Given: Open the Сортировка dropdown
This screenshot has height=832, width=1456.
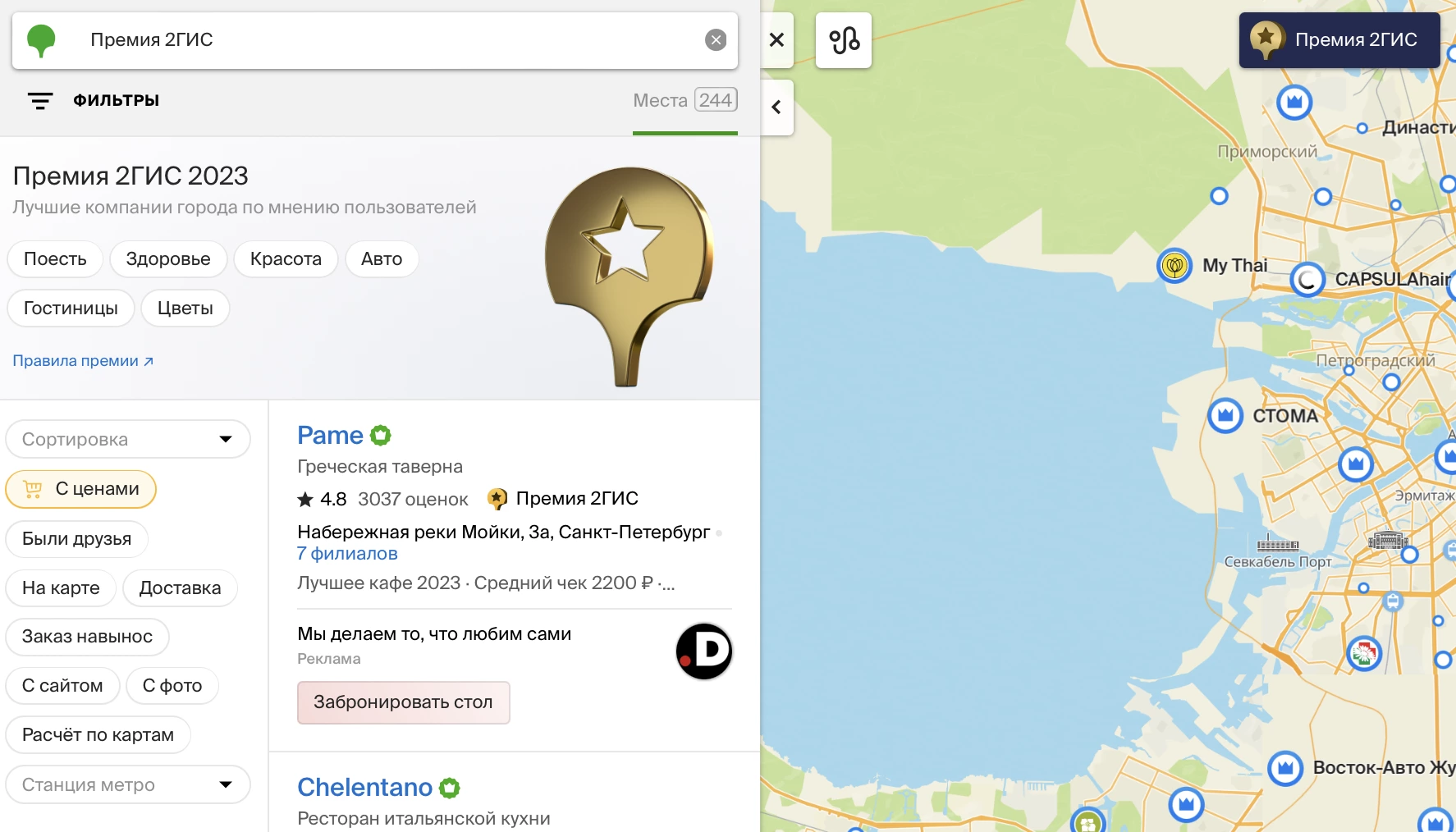Looking at the screenshot, I should click(x=127, y=440).
